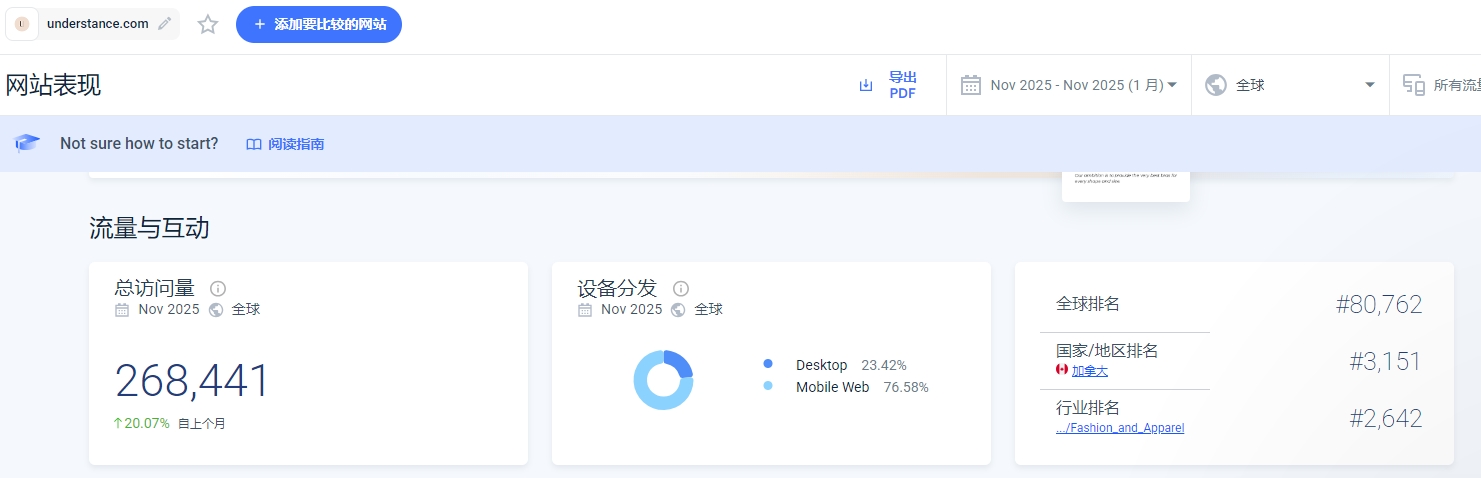Click the 添加要比较的网站 button
This screenshot has height=478, width=1481.
point(319,24)
